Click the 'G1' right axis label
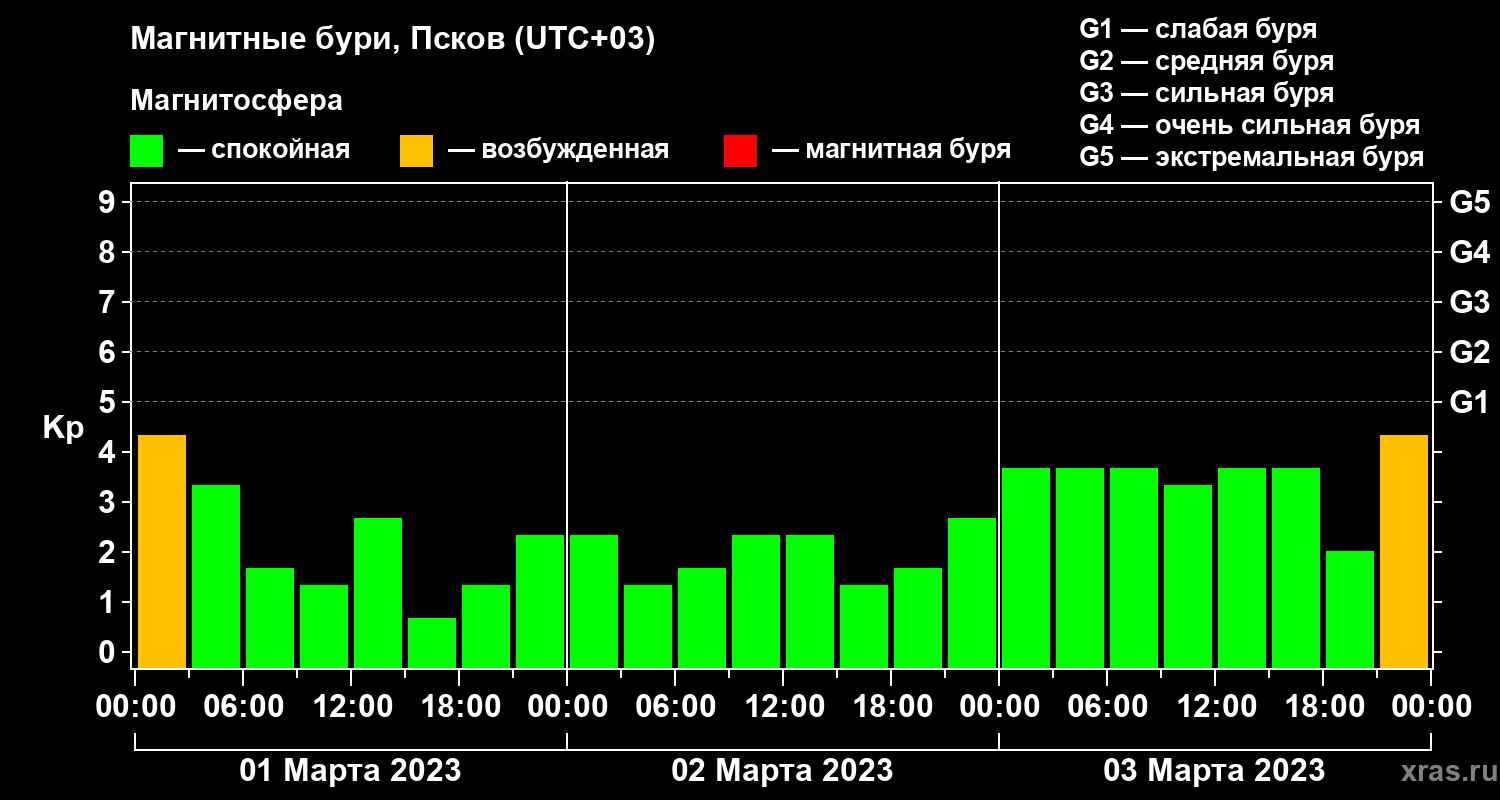This screenshot has width=1500, height=800. (x=1470, y=402)
